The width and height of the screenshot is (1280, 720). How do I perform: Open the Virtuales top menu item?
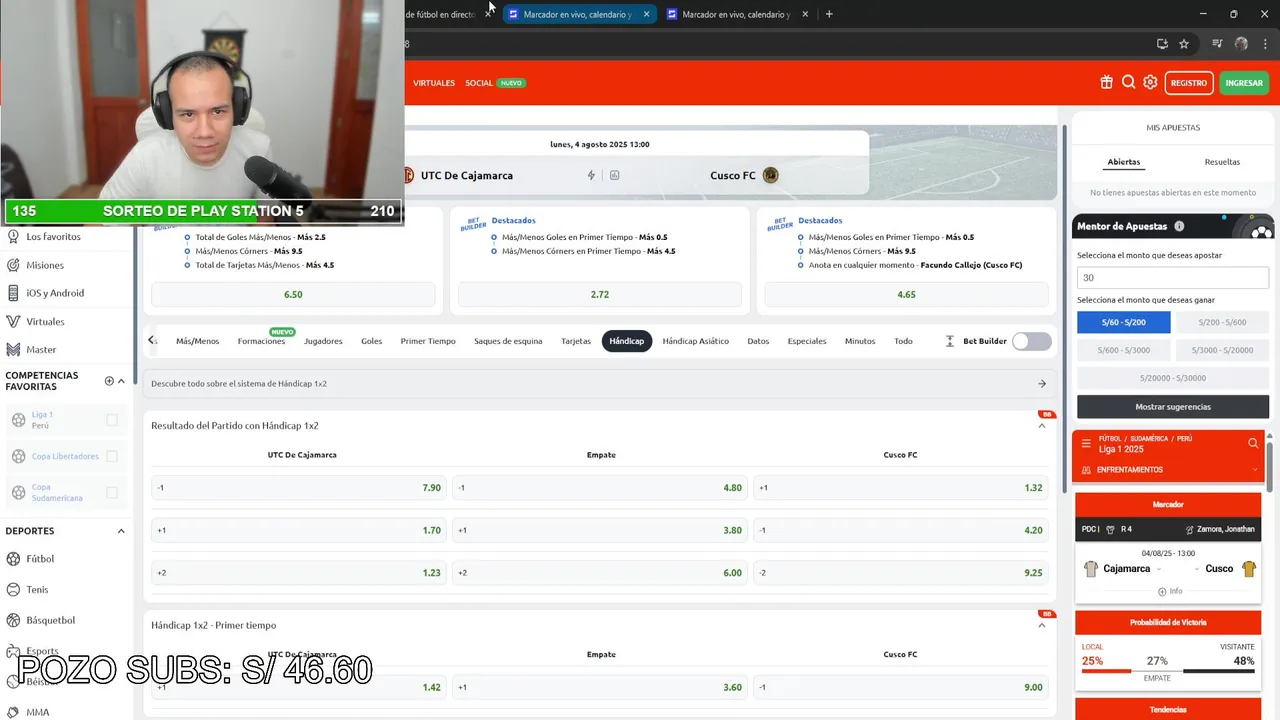tap(434, 83)
